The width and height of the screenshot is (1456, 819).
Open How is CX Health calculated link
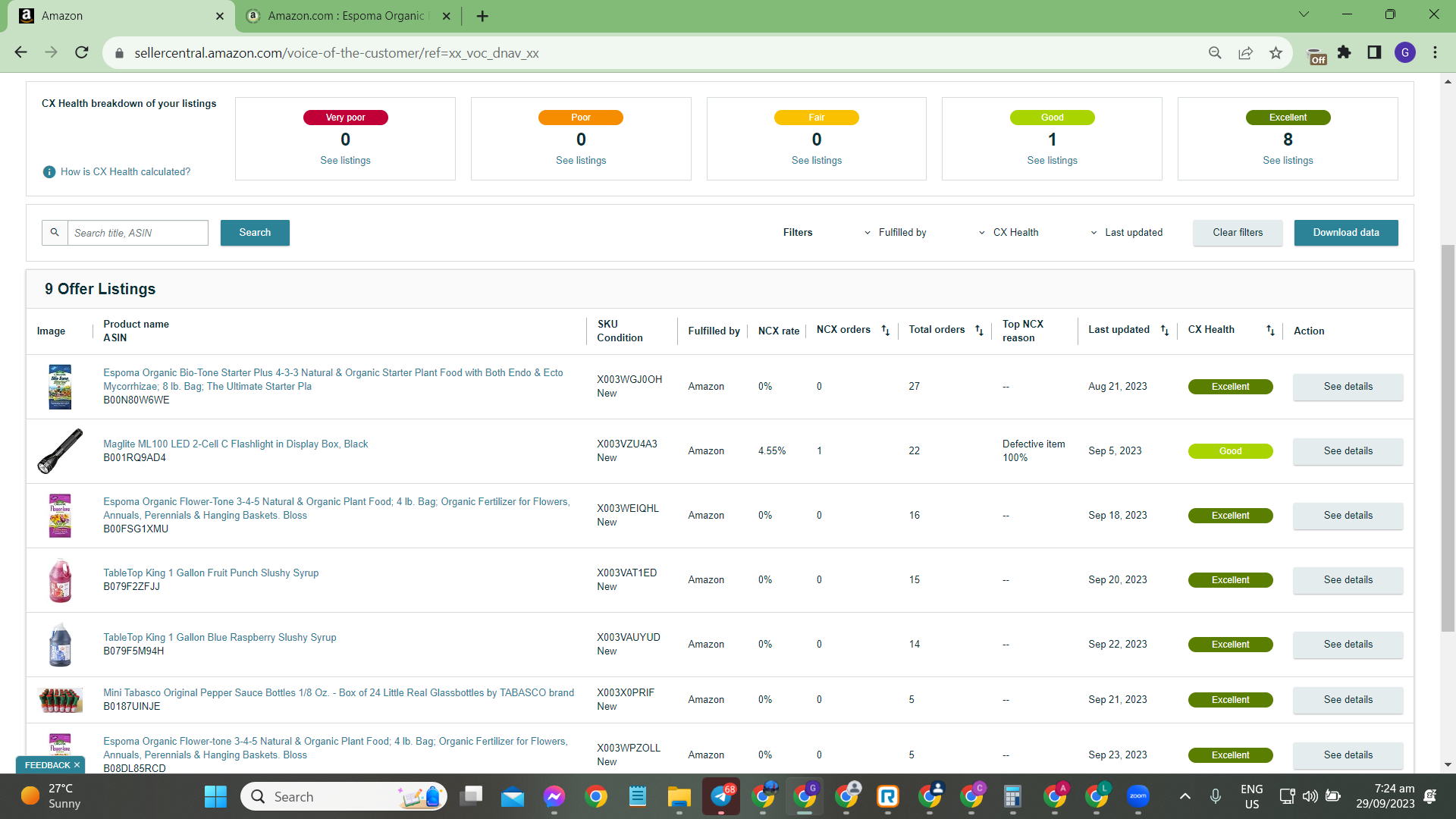(125, 172)
